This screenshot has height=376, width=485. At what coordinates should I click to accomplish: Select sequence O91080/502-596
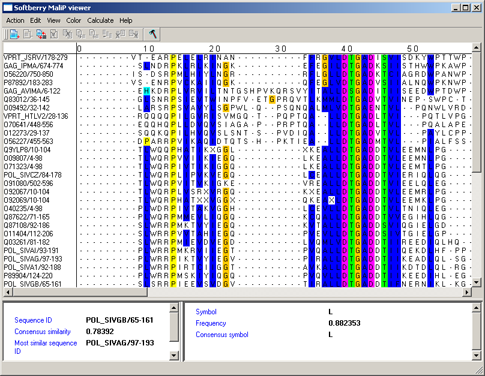click(28, 183)
